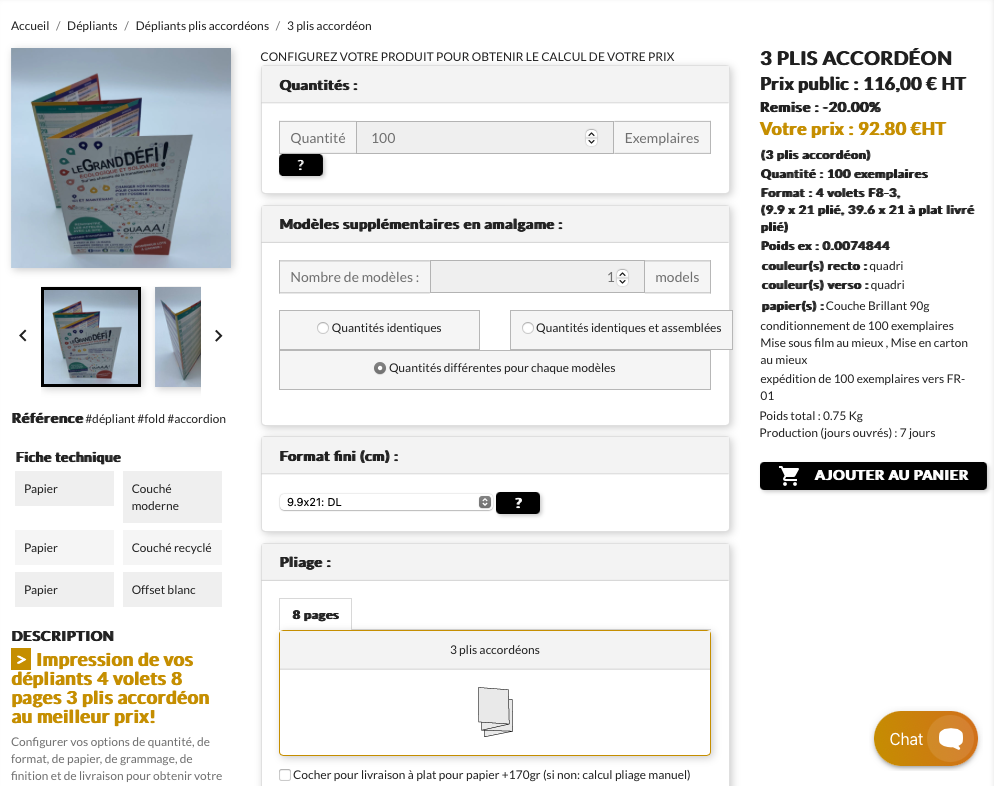Select Quantités identiques et assemblées option
Screen dimensions: 994x786
[x=527, y=328]
